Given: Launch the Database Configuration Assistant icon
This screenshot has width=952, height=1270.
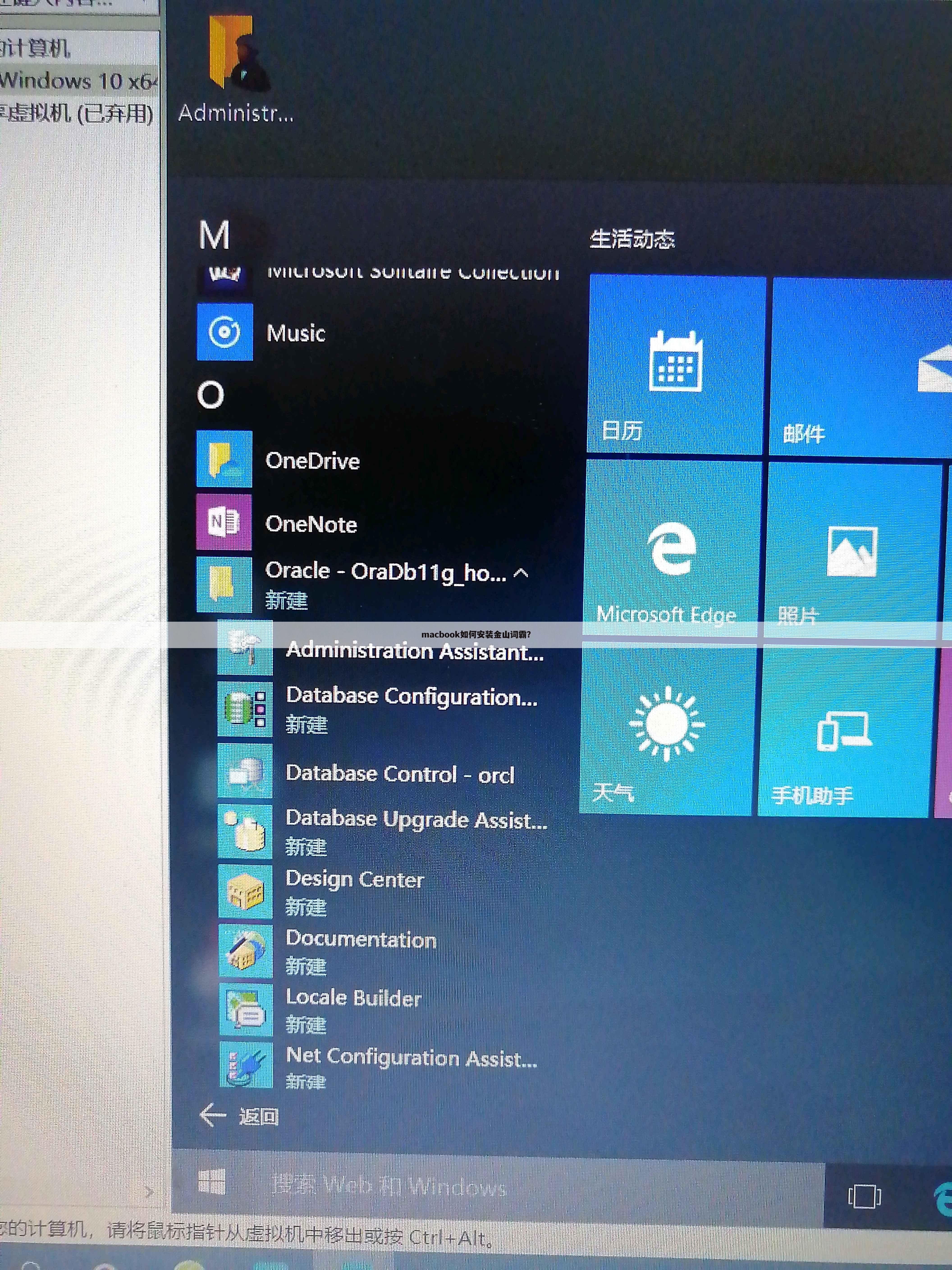Looking at the screenshot, I should [245, 710].
